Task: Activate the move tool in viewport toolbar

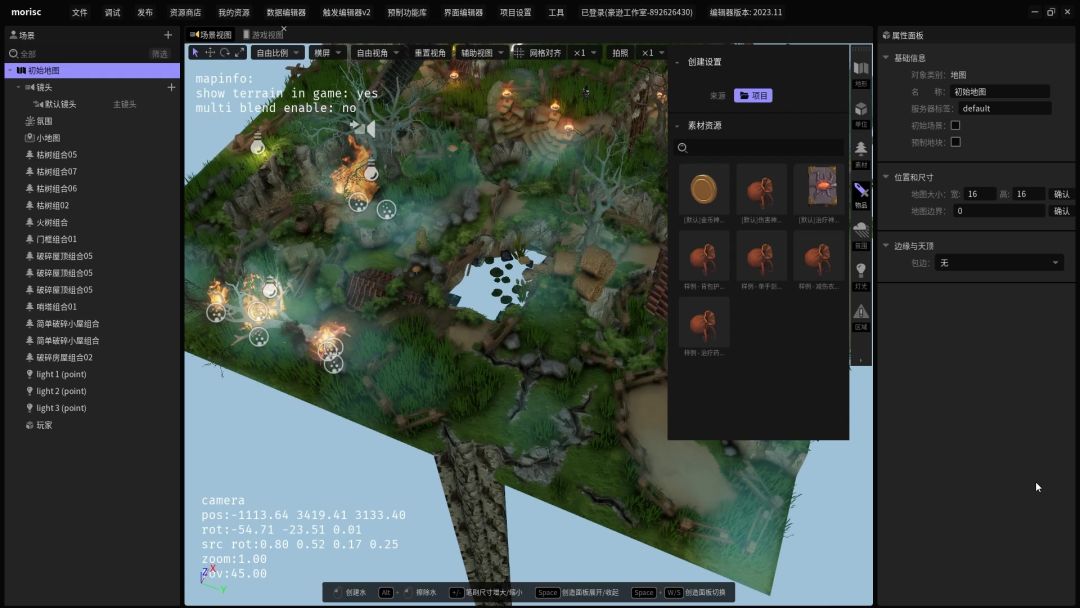Action: (x=210, y=53)
